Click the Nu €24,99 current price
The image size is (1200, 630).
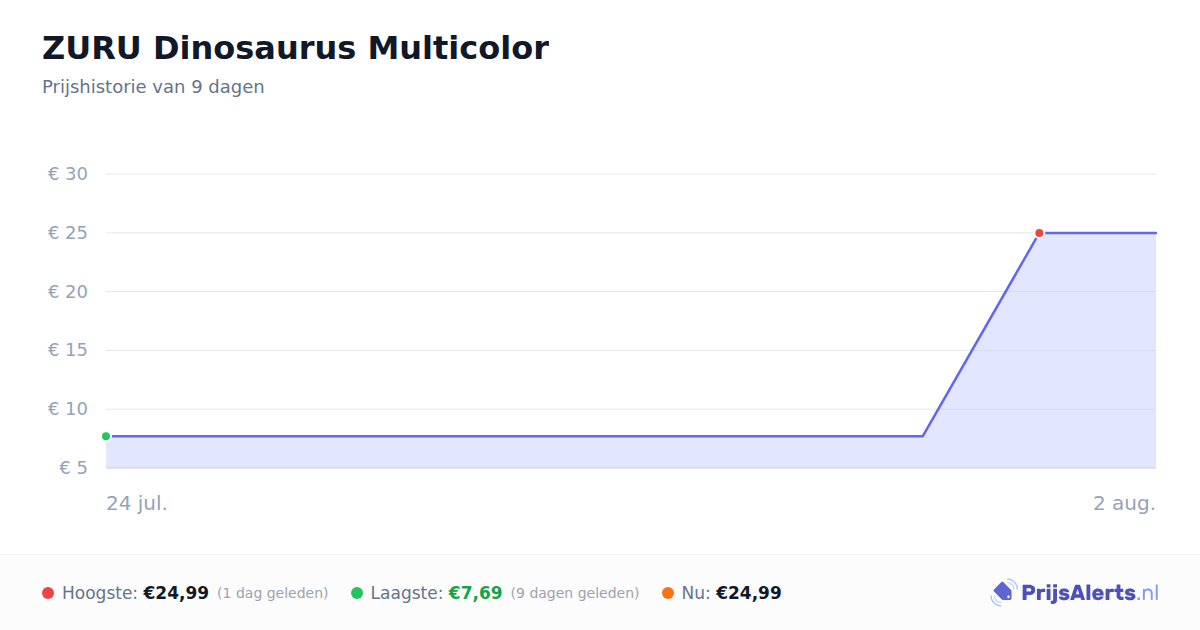tap(749, 593)
